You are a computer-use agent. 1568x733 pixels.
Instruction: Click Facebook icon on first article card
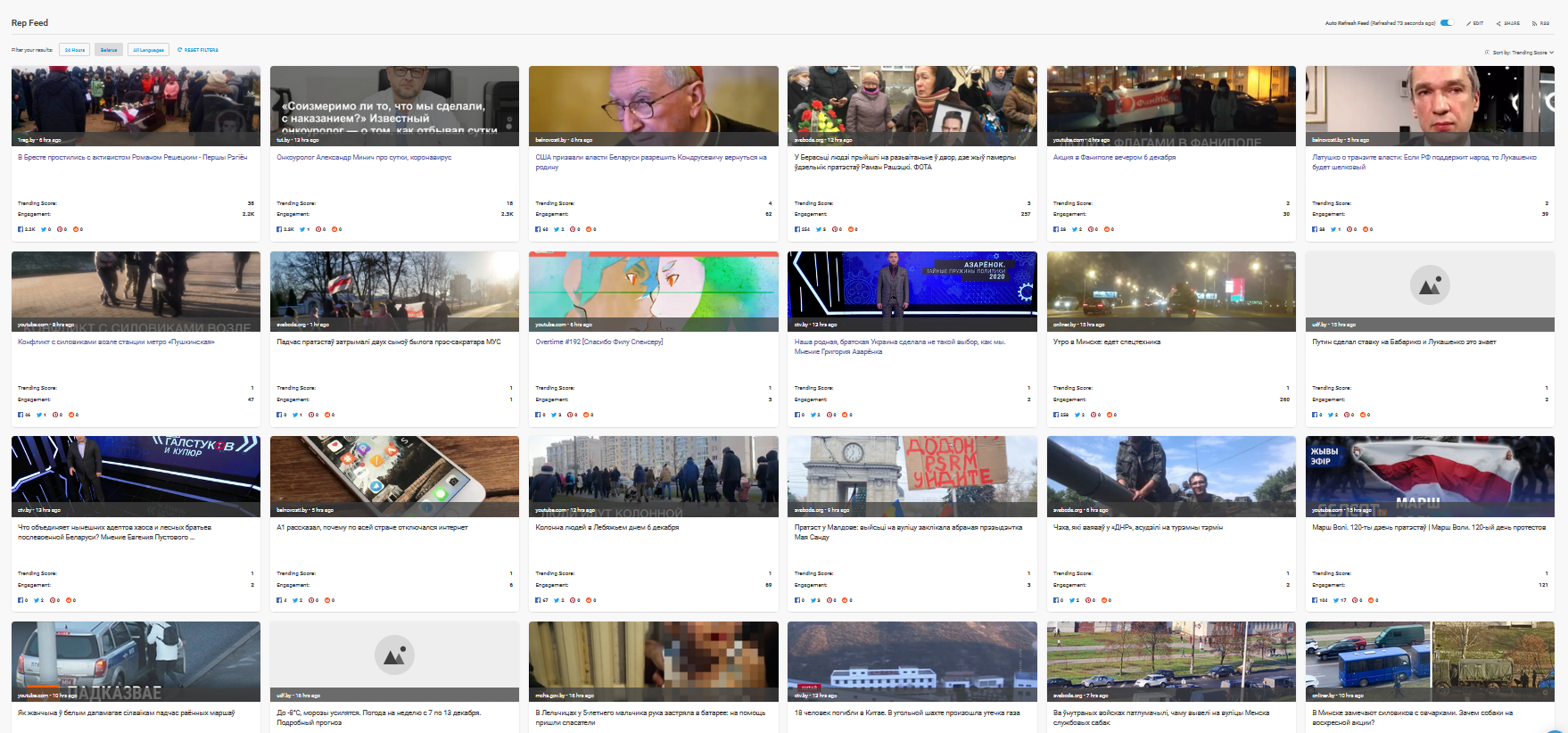21,229
